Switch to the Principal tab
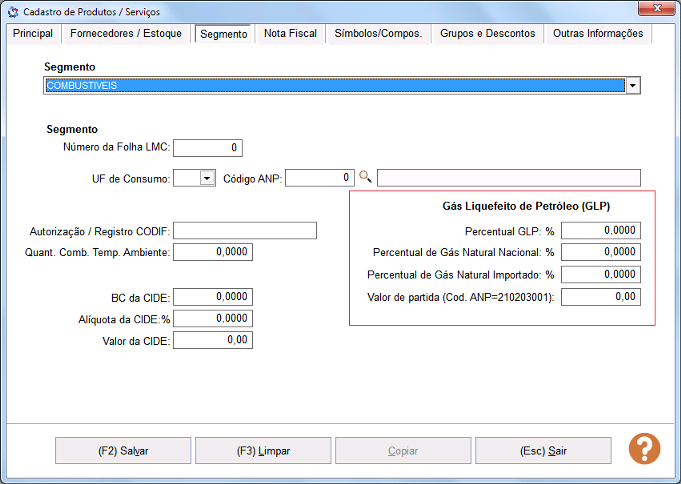 tap(33, 34)
